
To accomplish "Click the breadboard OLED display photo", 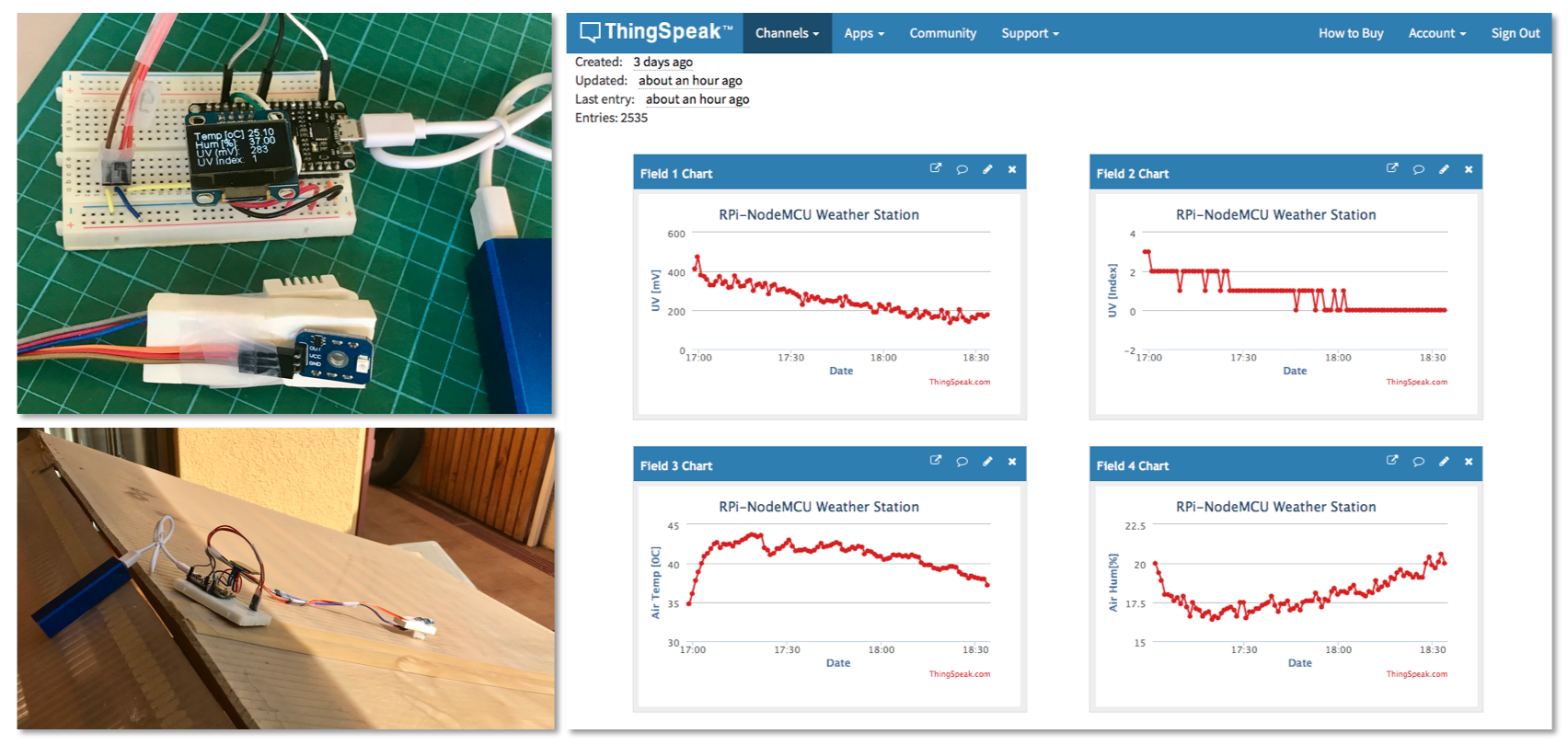I will coord(284,213).
